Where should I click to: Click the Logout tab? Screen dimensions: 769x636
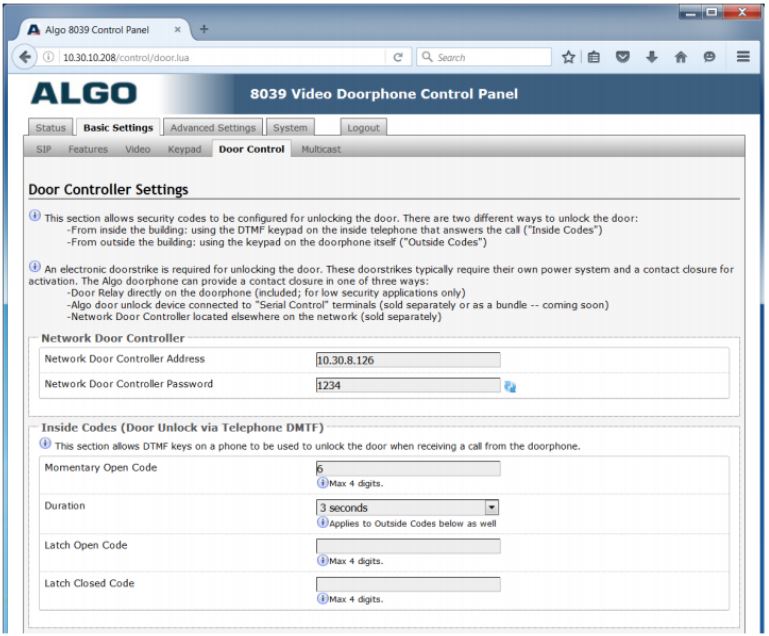coord(363,127)
